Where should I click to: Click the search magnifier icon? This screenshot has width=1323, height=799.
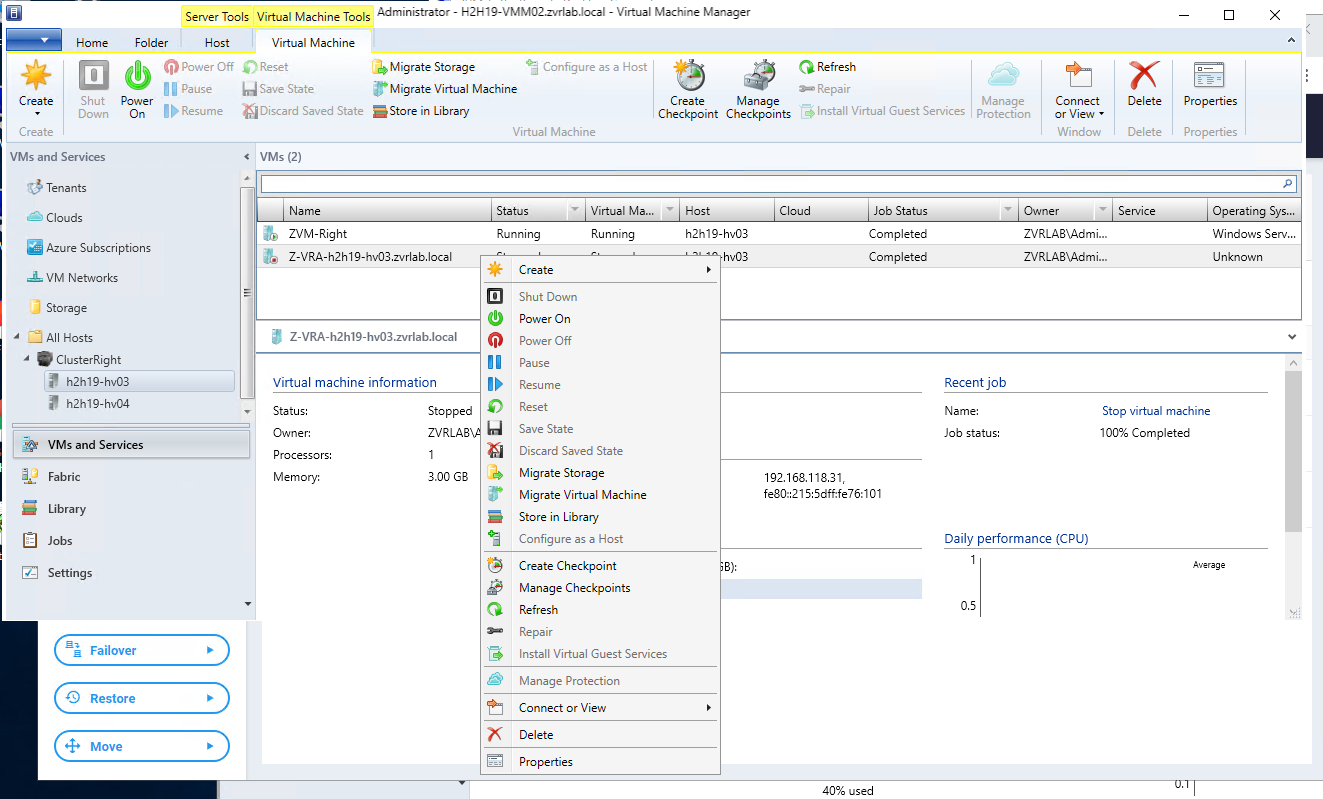point(1288,184)
